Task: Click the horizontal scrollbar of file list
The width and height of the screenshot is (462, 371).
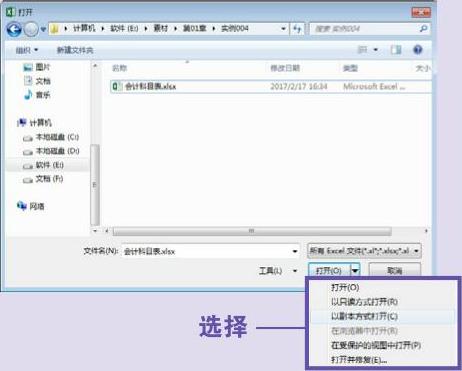Action: tap(252, 231)
